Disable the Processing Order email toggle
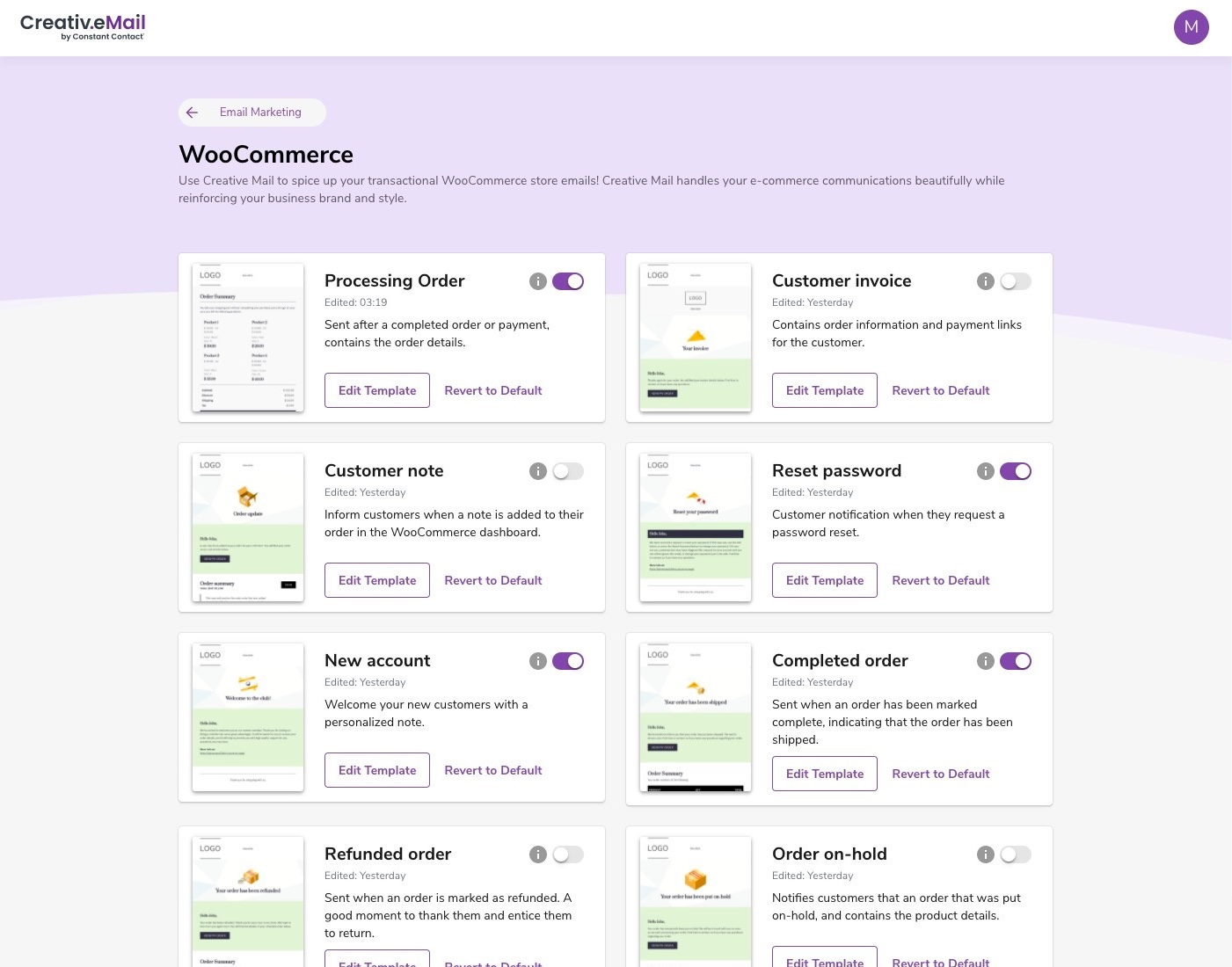Screen dimensions: 1232x967 click(x=568, y=281)
